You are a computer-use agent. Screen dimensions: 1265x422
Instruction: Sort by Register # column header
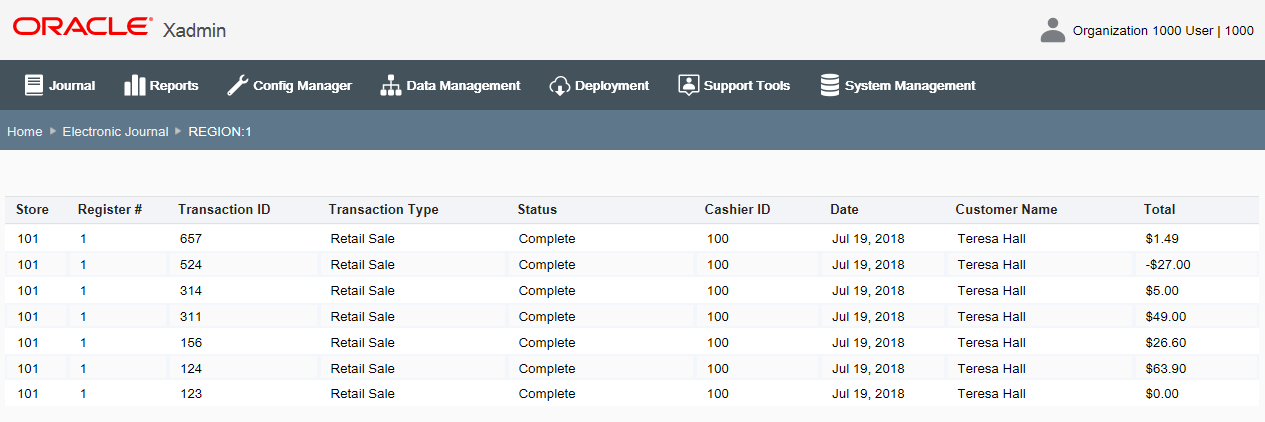[x=110, y=209]
